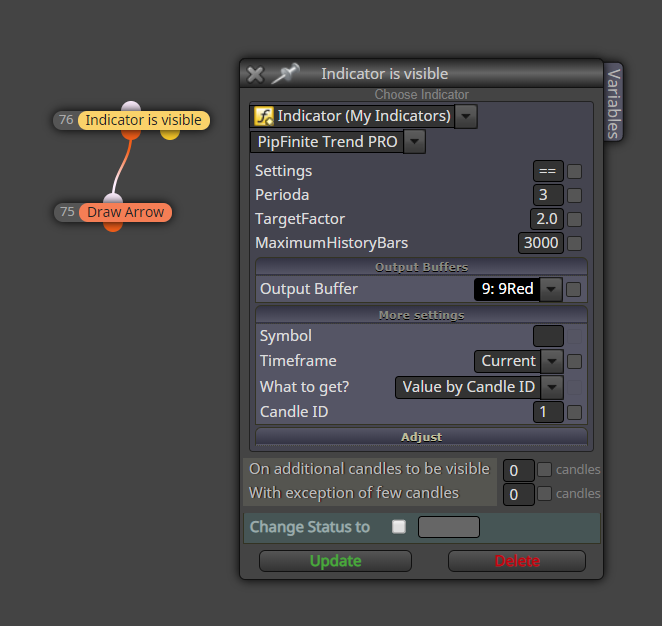Select the Draw Arrow block 75
Screen dimensions: 662x626
[x=125, y=212]
